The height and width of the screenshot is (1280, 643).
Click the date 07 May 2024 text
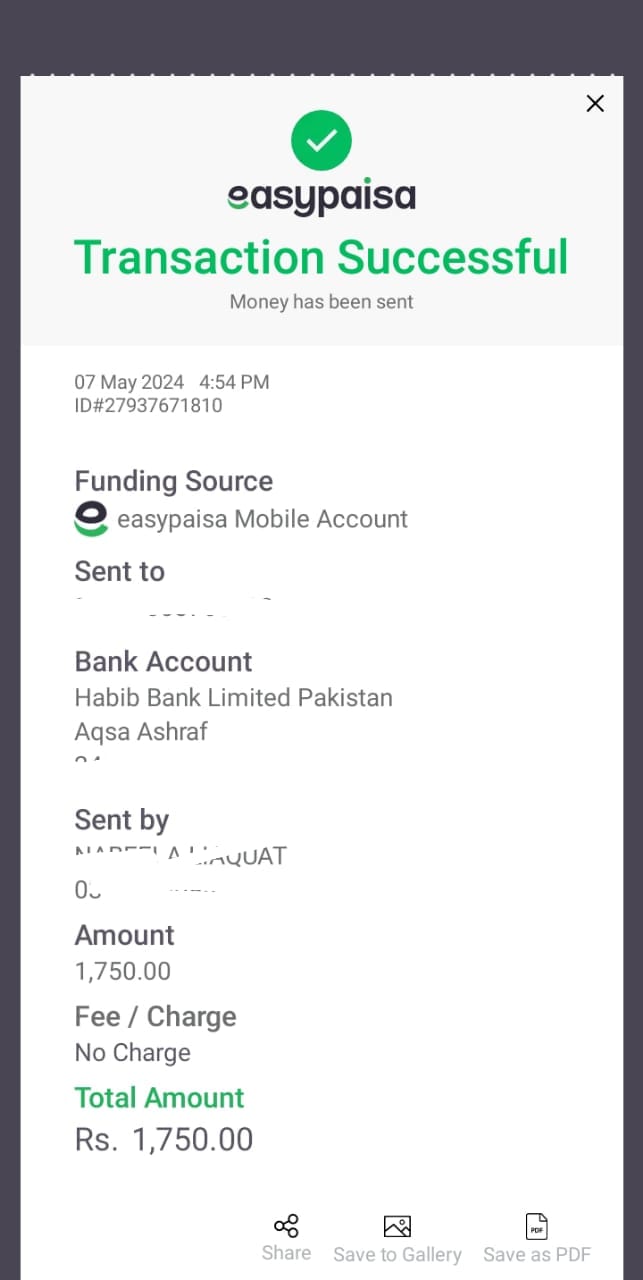point(130,382)
